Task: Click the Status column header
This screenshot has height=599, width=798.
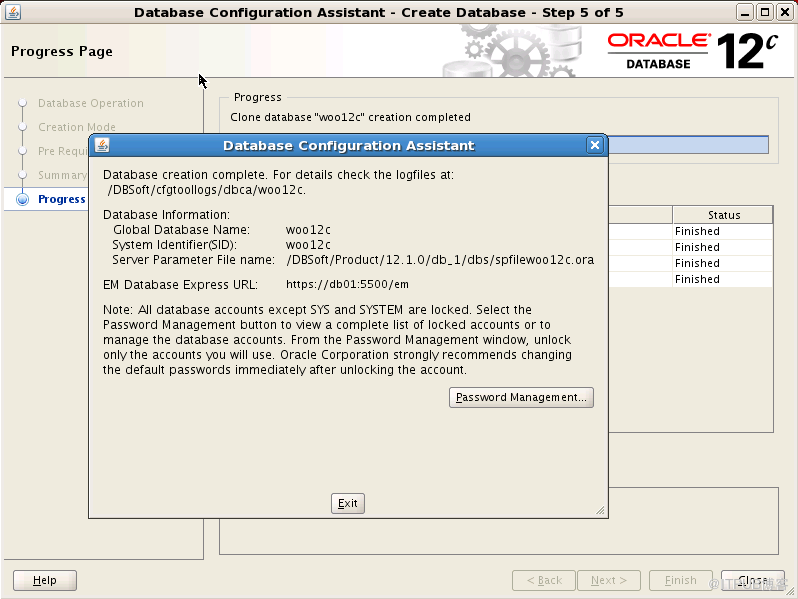Action: [x=723, y=215]
